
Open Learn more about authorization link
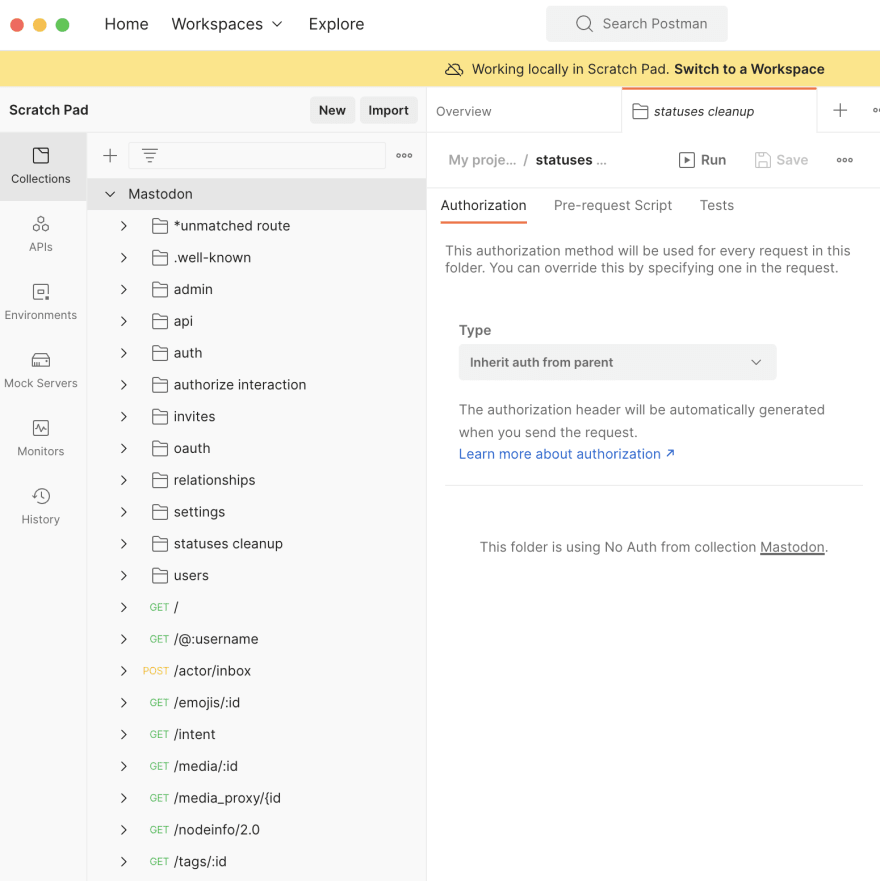pos(566,454)
